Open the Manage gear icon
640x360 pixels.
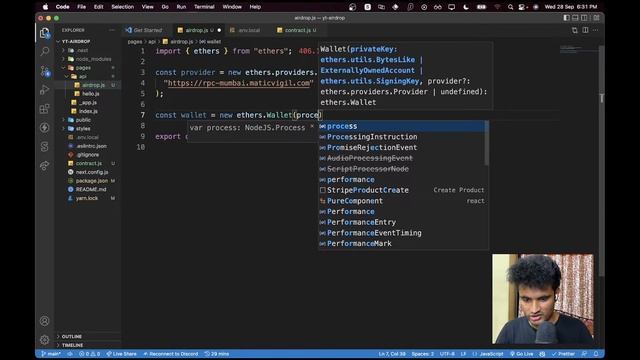[x=44, y=339]
